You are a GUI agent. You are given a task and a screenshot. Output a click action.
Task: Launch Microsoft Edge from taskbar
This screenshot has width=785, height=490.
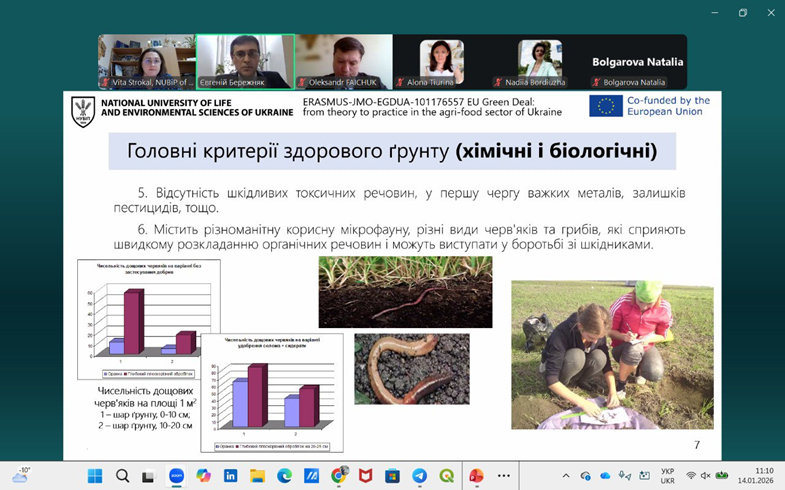tap(284, 475)
